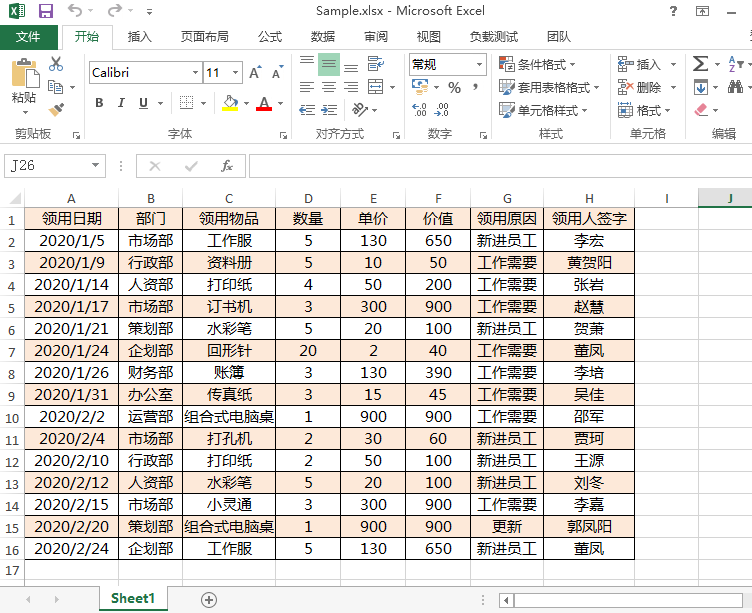Toggle underline formatting
The image size is (752, 613).
(143, 103)
